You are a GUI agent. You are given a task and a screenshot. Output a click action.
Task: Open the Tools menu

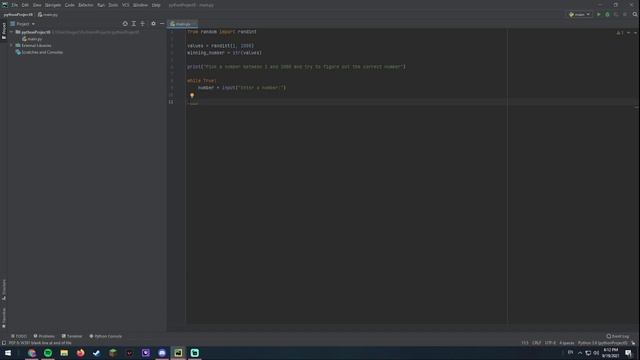[113, 5]
